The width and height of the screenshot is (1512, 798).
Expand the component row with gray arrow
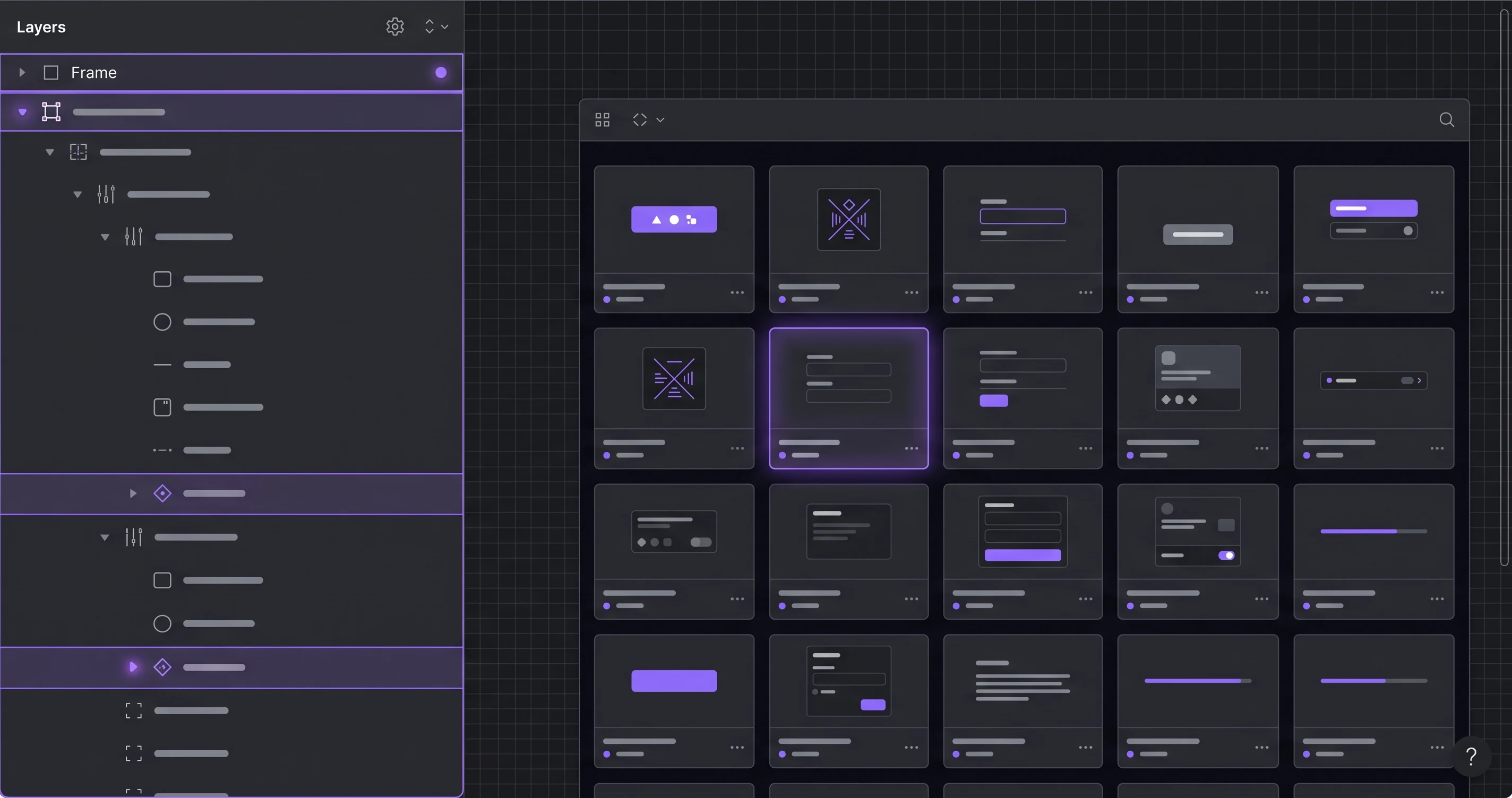(x=133, y=493)
